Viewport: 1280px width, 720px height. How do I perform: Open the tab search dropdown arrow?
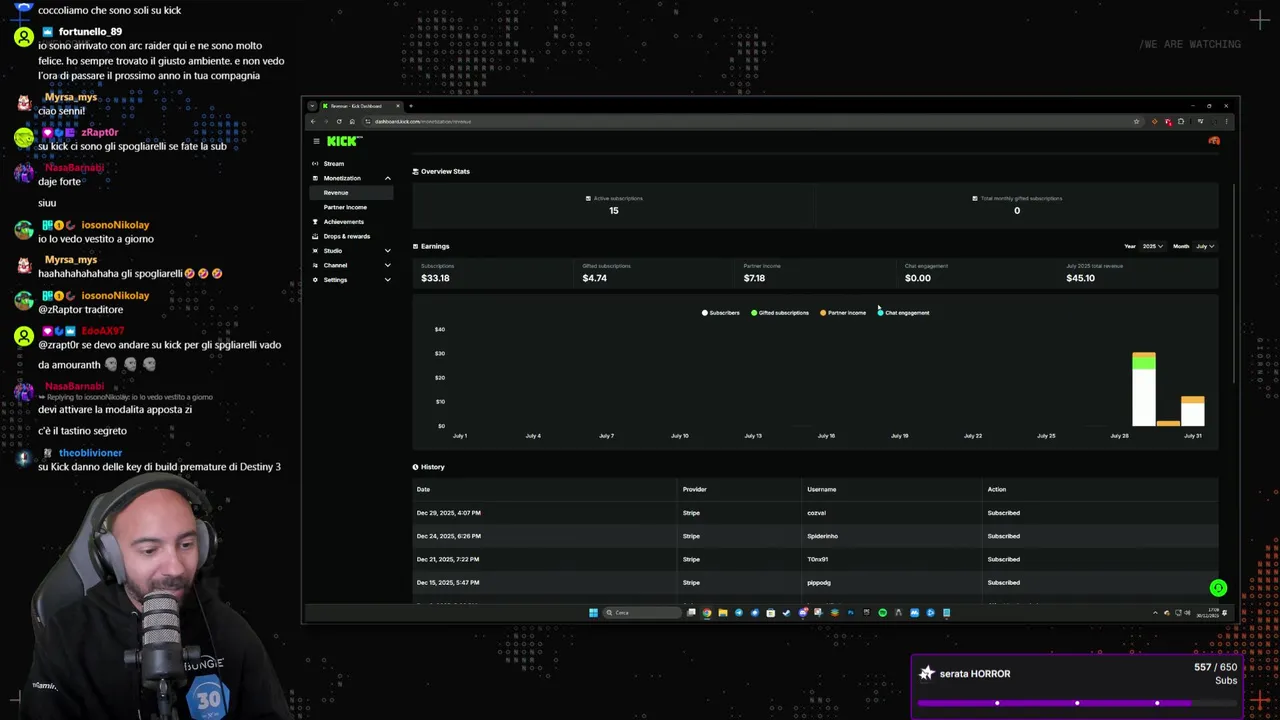click(x=312, y=106)
